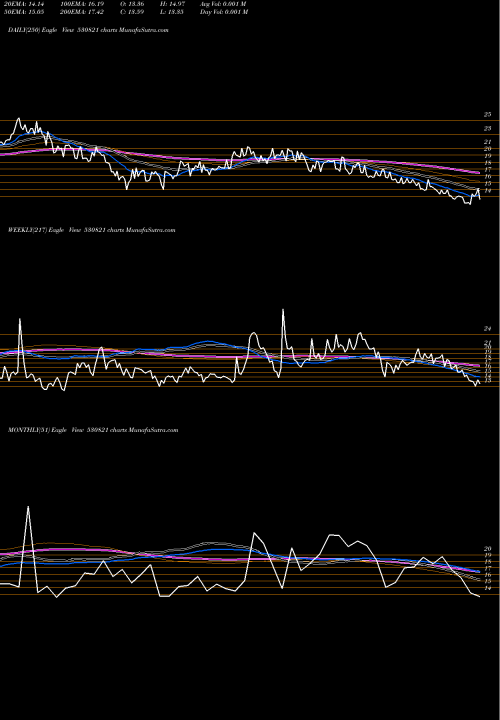Click the 100EMA value in the header
This screenshot has height=720, width=500.
tap(82, 4)
